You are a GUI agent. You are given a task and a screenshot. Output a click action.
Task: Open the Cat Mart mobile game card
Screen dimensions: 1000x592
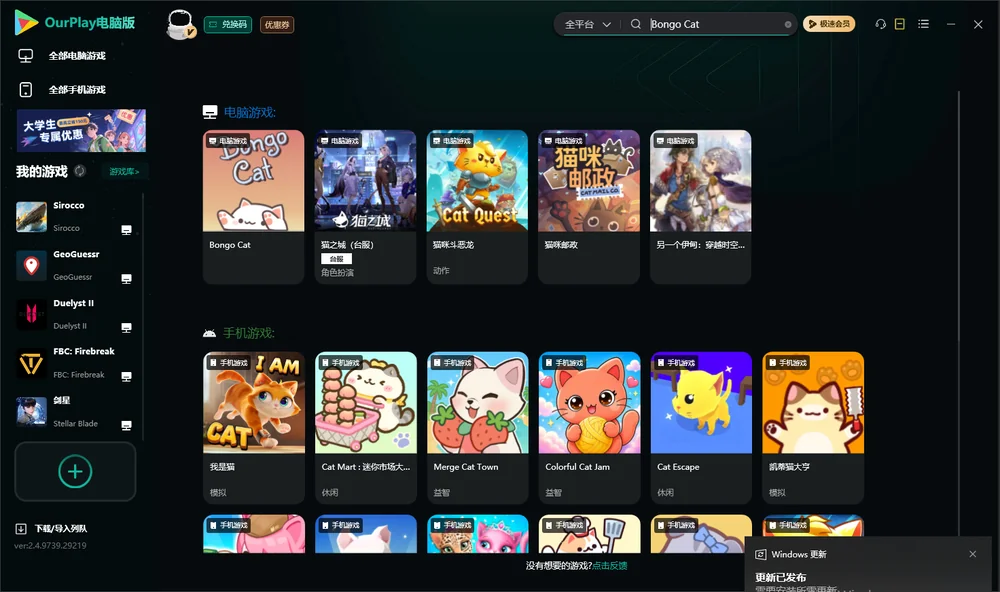(365, 428)
